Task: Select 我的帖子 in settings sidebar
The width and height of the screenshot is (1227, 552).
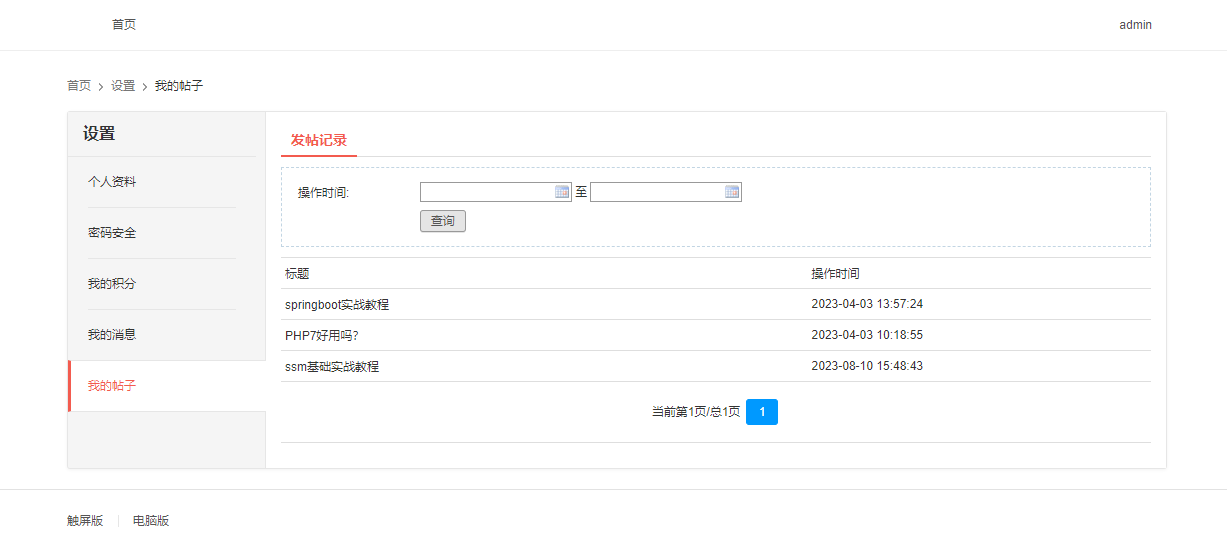Action: [x=112, y=386]
